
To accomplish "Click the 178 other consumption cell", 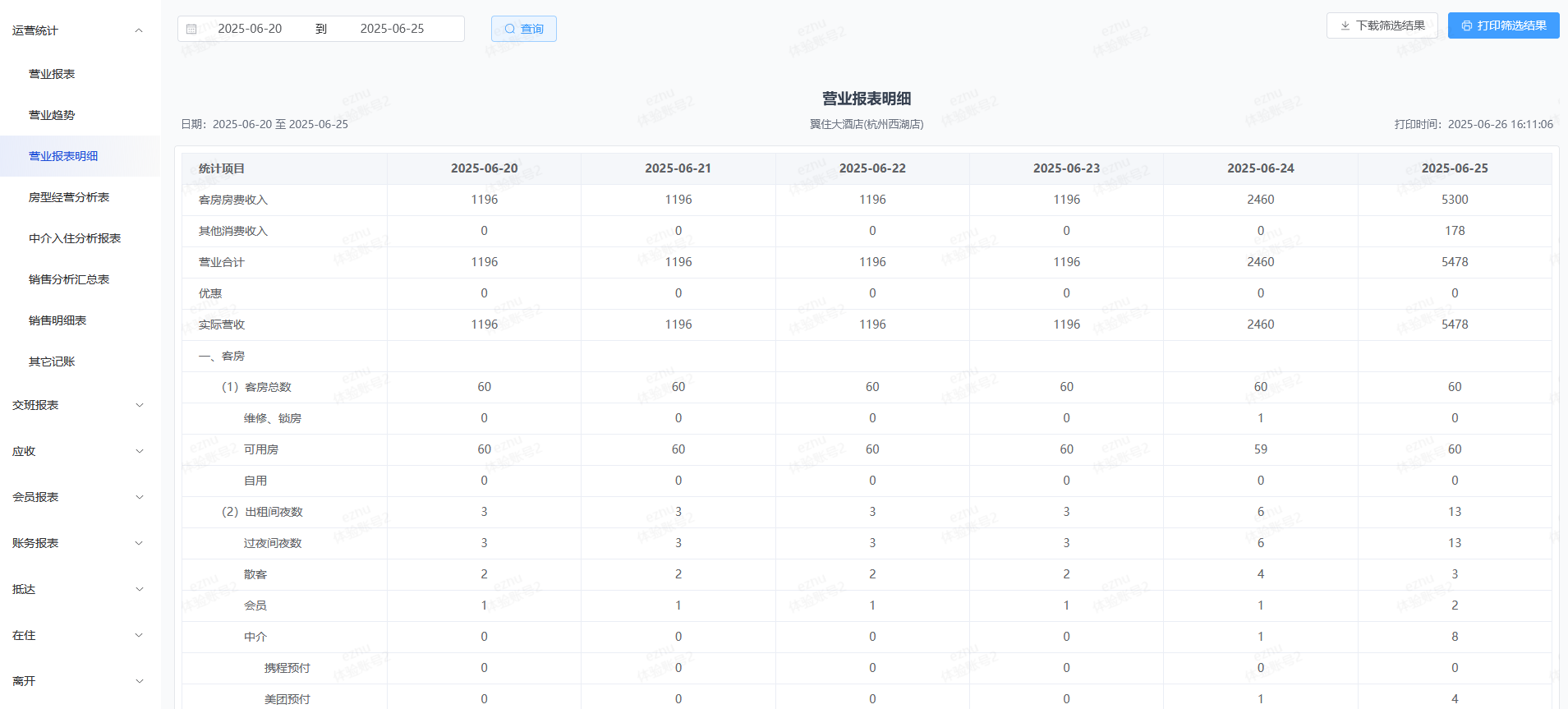I will [x=1455, y=231].
